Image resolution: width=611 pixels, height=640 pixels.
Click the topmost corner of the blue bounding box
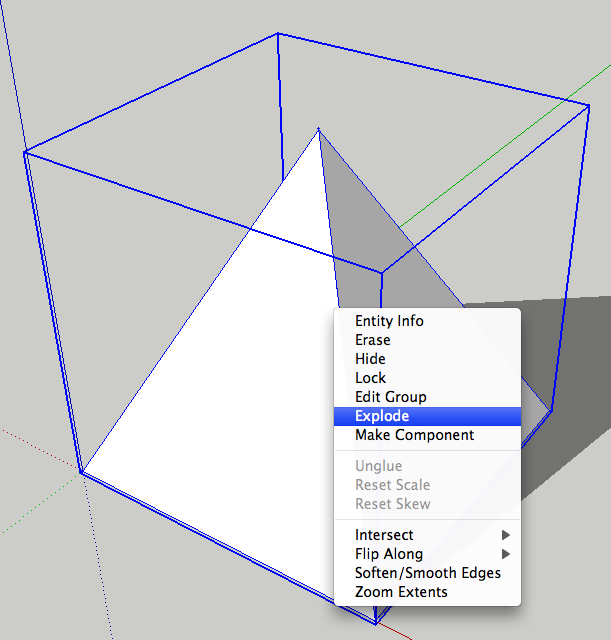(x=277, y=34)
